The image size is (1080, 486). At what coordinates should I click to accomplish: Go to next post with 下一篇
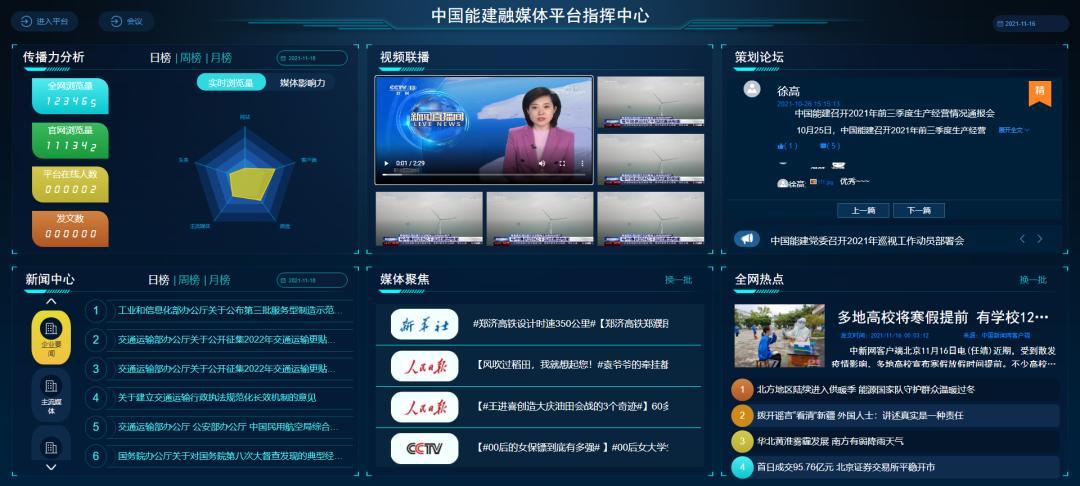919,211
